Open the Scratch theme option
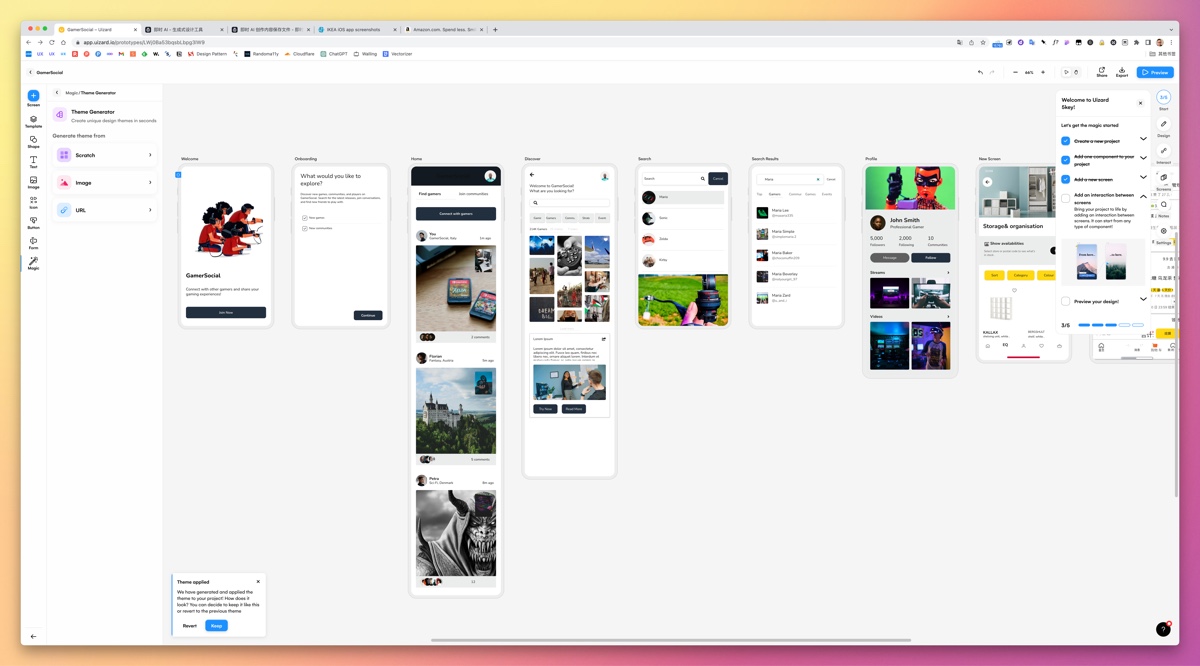Image resolution: width=1200 pixels, height=666 pixels. [x=105, y=155]
